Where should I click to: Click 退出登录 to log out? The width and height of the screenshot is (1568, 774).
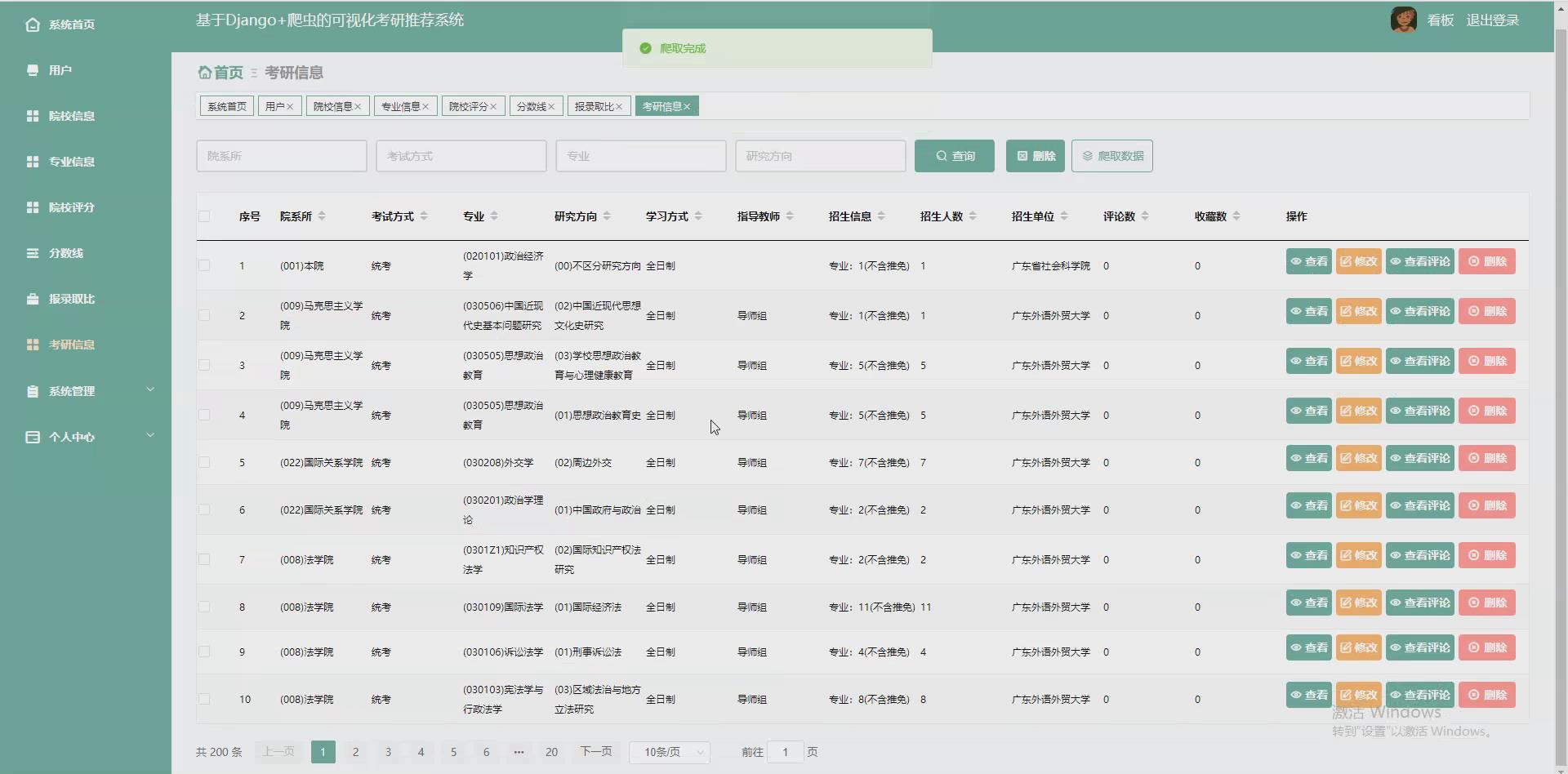[1493, 20]
